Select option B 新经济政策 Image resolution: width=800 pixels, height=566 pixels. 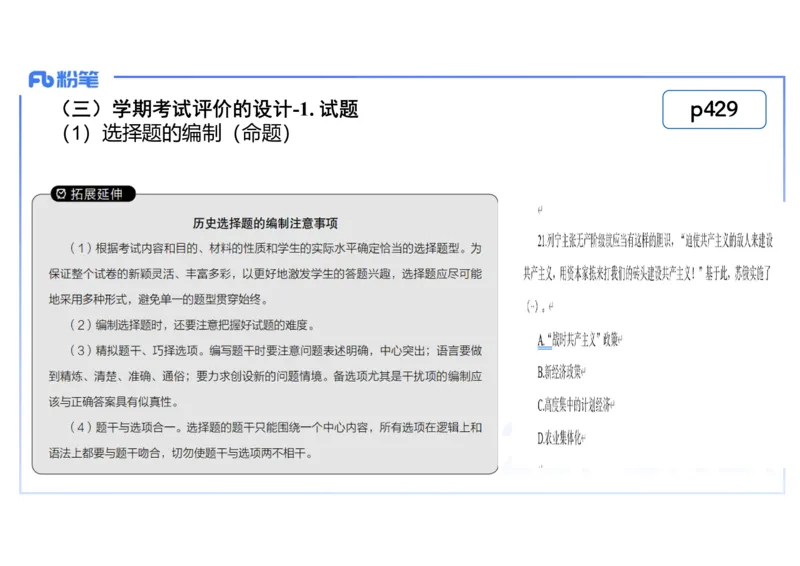click(561, 372)
